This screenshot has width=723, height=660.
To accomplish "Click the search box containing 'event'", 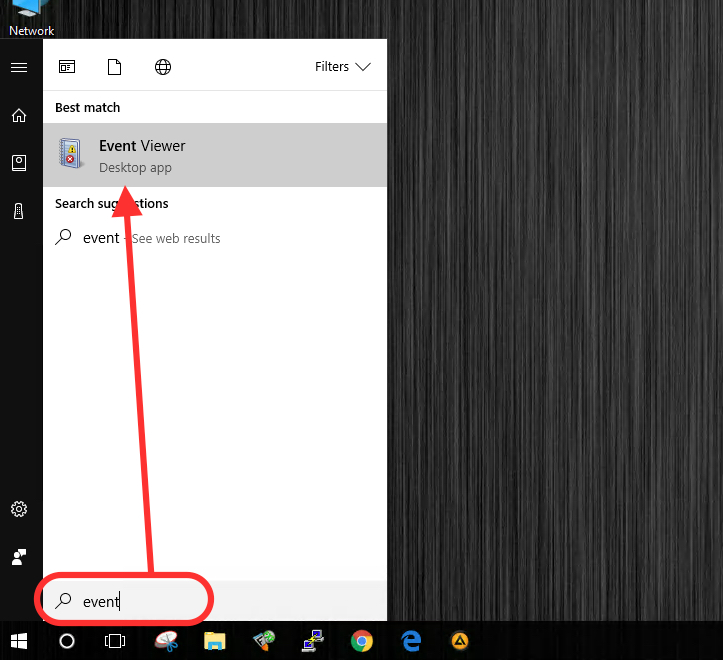I will tap(215, 601).
